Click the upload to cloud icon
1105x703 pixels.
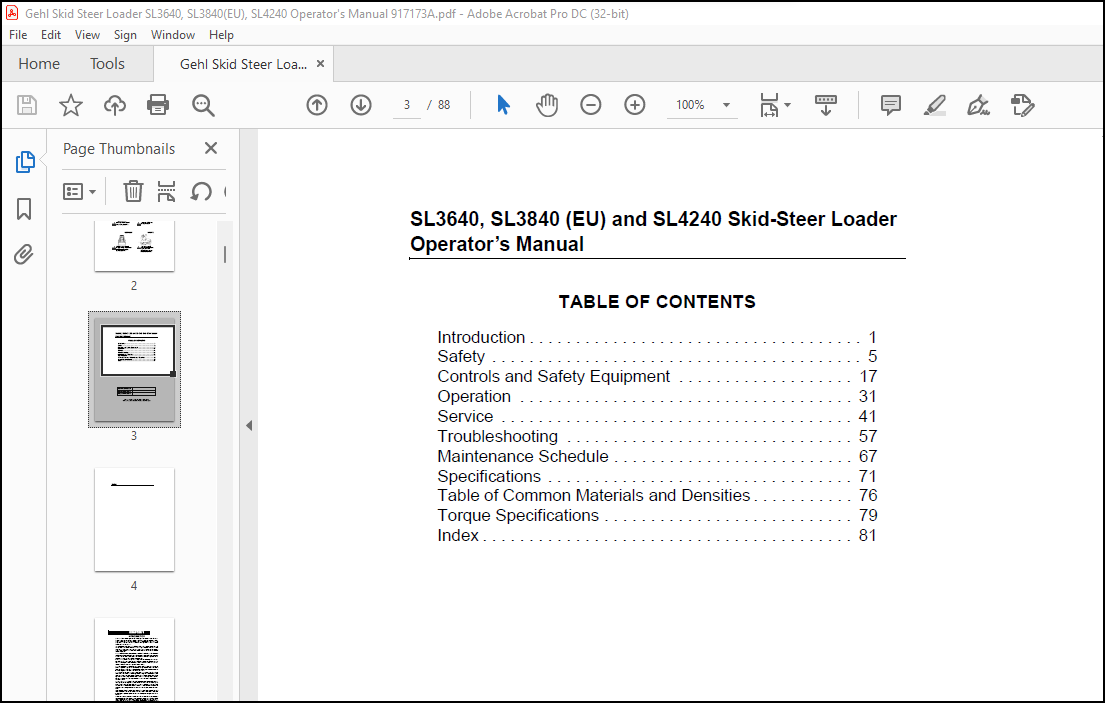pos(114,106)
